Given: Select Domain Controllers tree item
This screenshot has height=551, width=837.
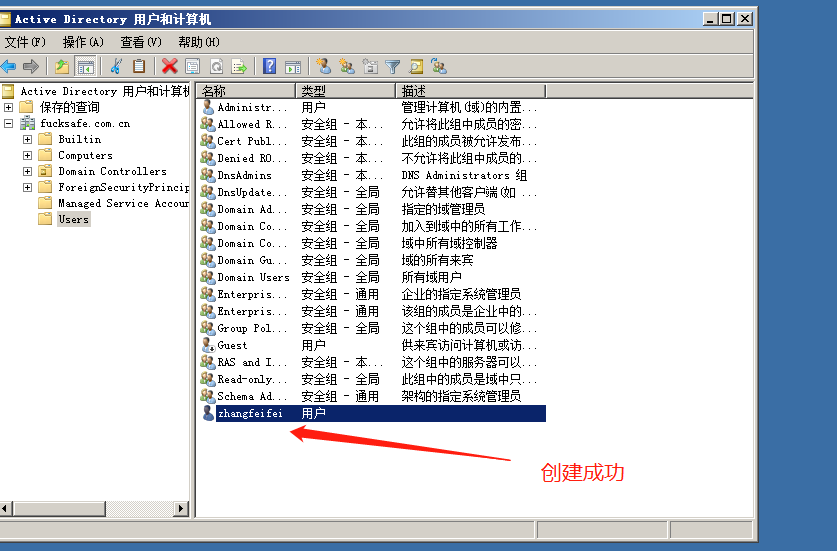Looking at the screenshot, I should coord(113,171).
